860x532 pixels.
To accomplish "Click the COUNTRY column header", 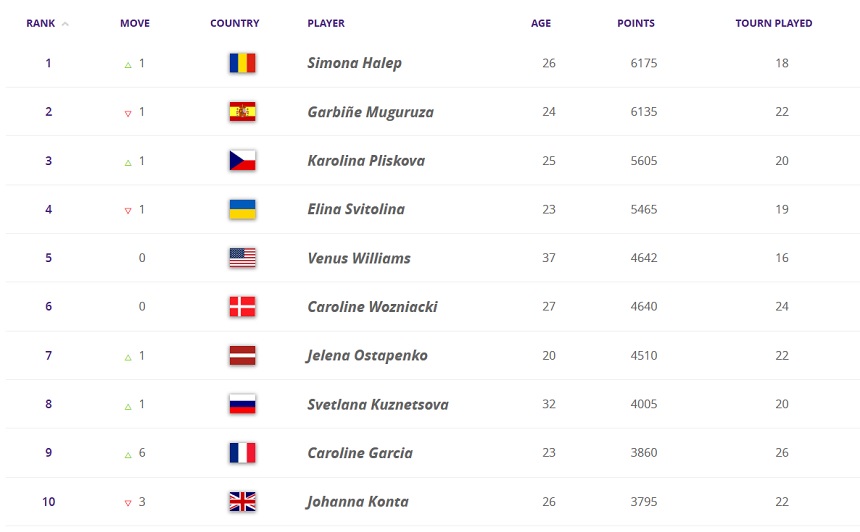I will pyautogui.click(x=235, y=23).
